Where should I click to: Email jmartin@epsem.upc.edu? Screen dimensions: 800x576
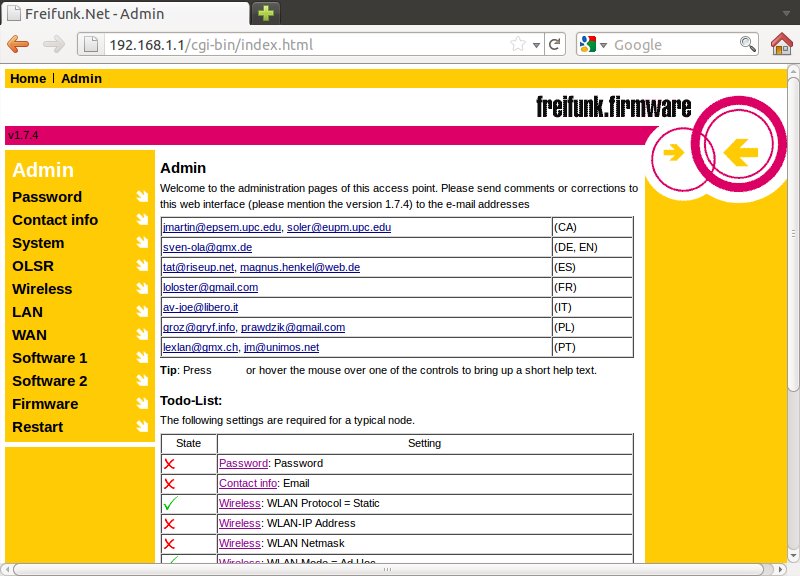pyautogui.click(x=222, y=227)
